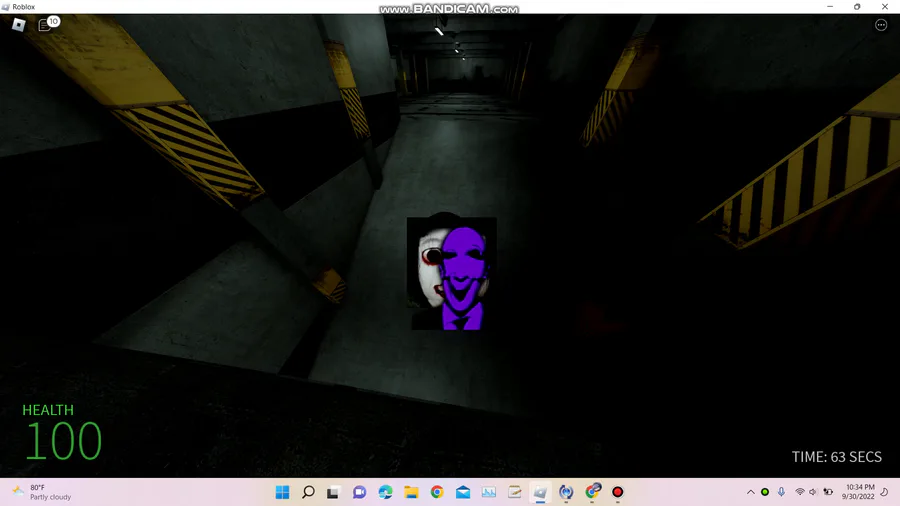The image size is (900, 506).
Task: Open Microsoft Edge from the taskbar
Action: point(385,492)
